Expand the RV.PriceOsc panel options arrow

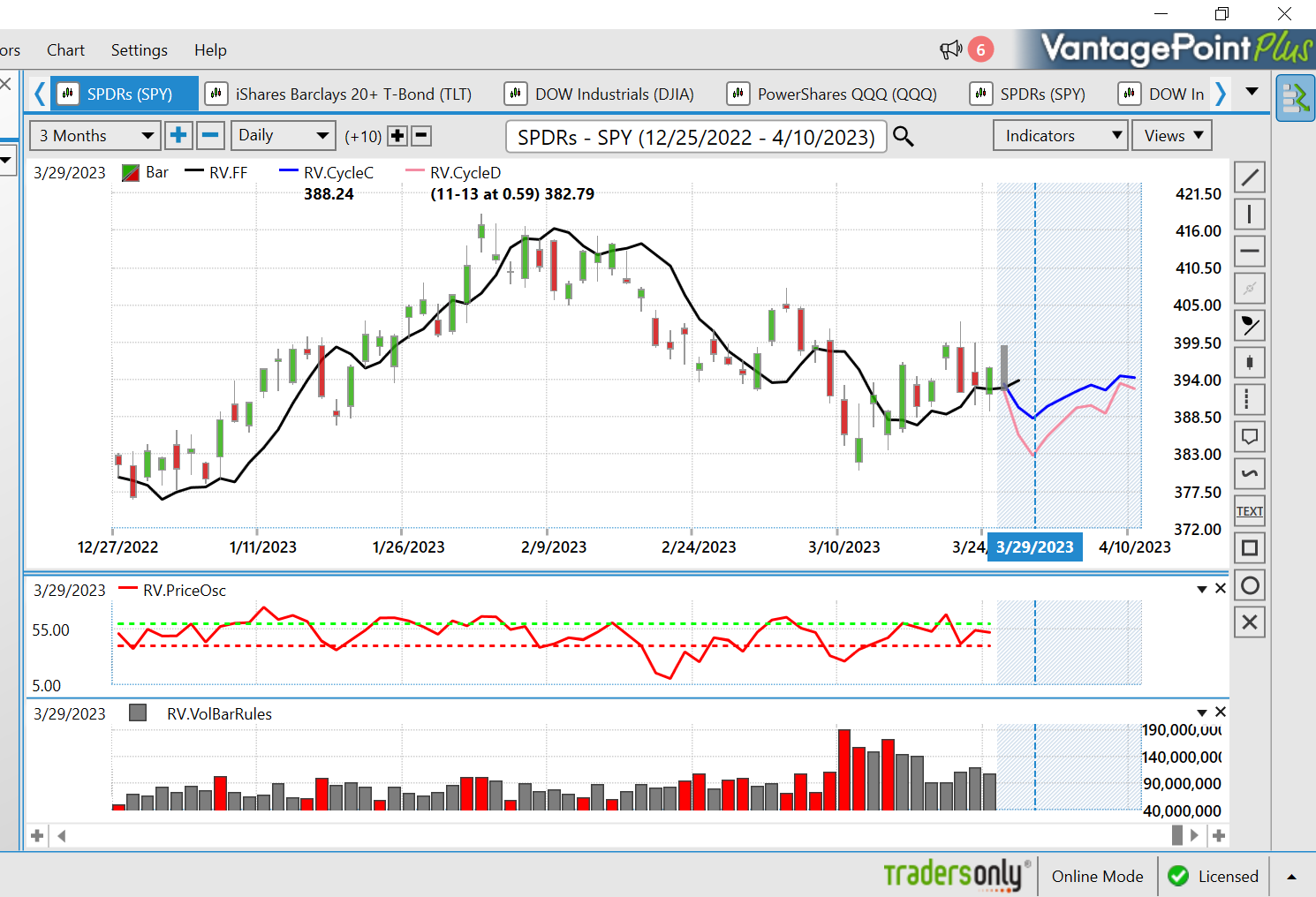tap(1202, 590)
